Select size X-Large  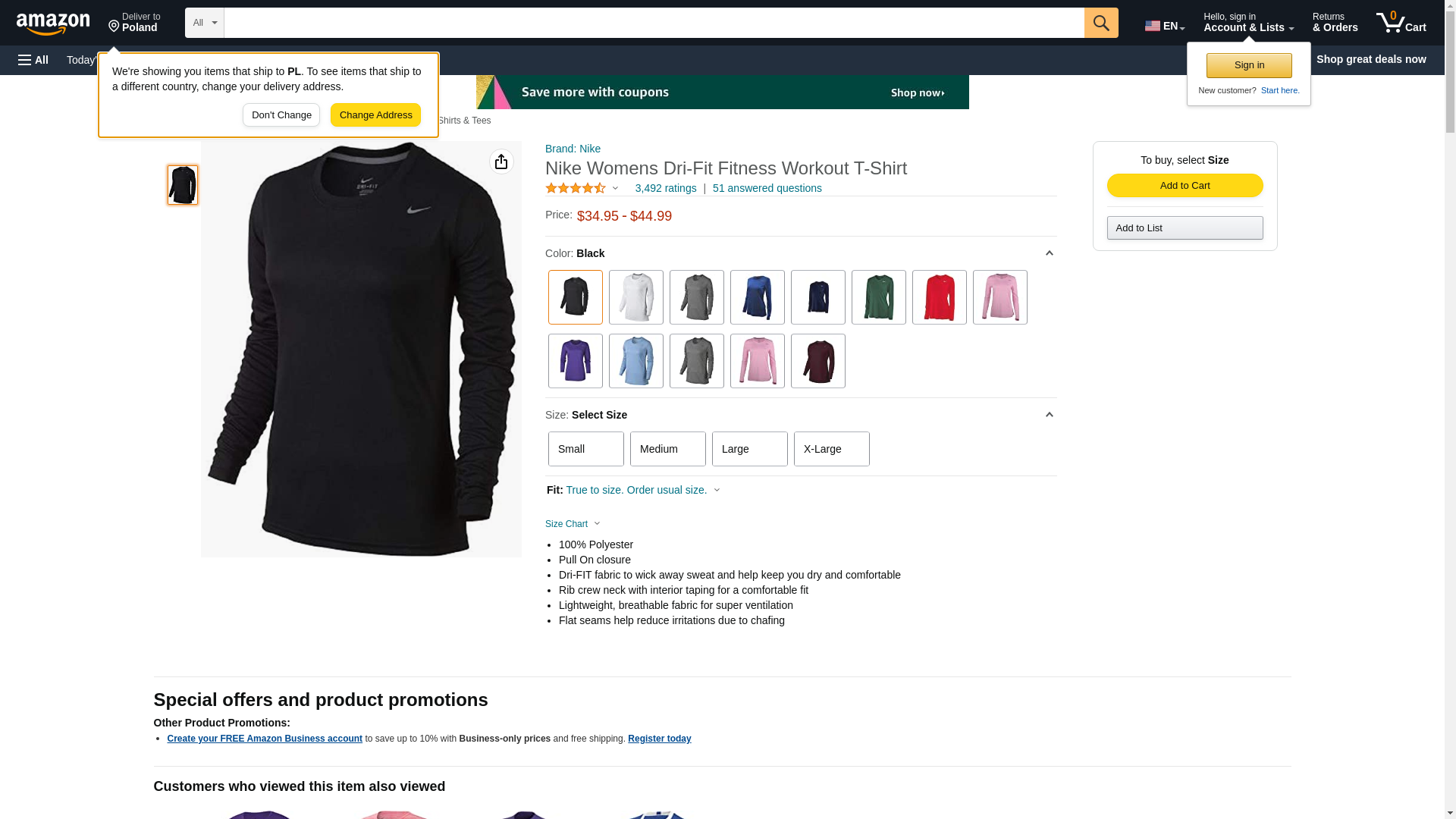point(832,449)
